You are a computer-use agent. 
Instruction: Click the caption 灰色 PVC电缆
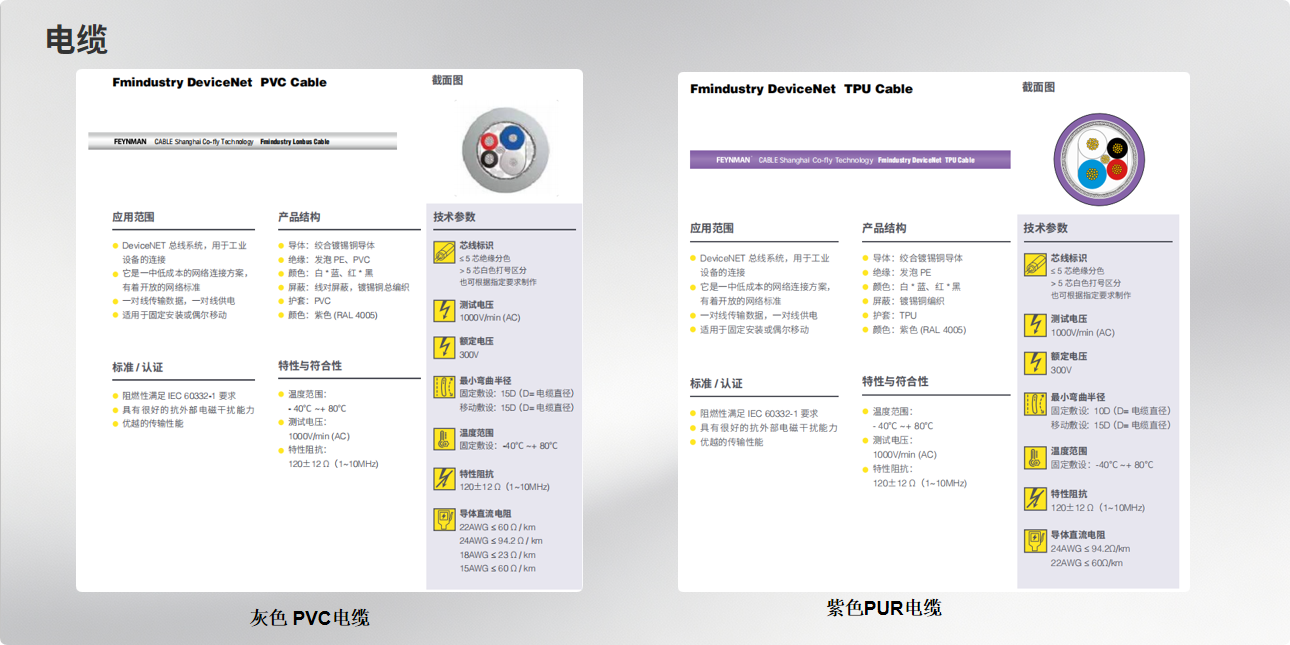(x=310, y=618)
